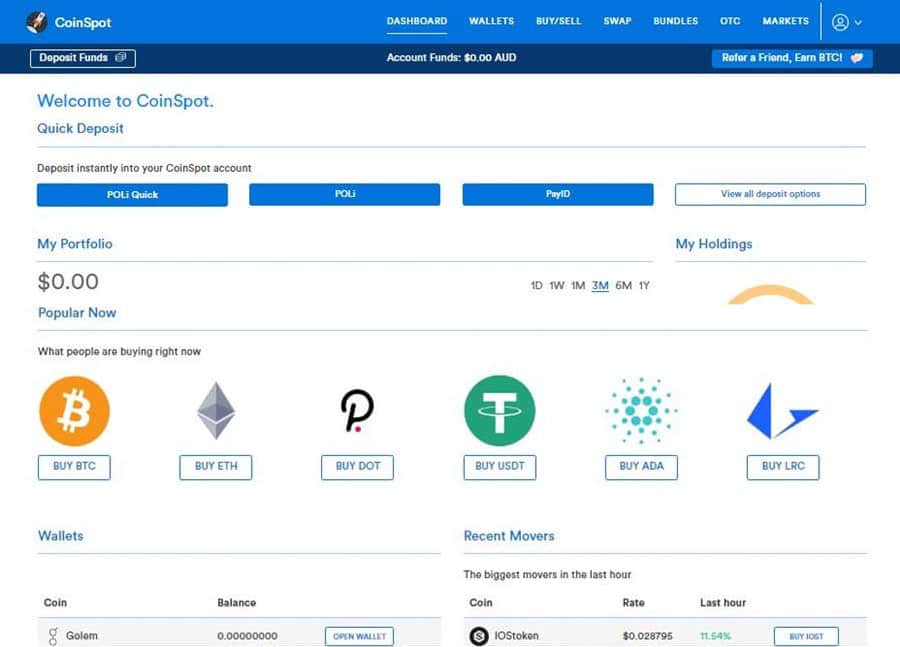Viewport: 900px width, 647px height.
Task: Click View all deposit options
Action: (770, 194)
